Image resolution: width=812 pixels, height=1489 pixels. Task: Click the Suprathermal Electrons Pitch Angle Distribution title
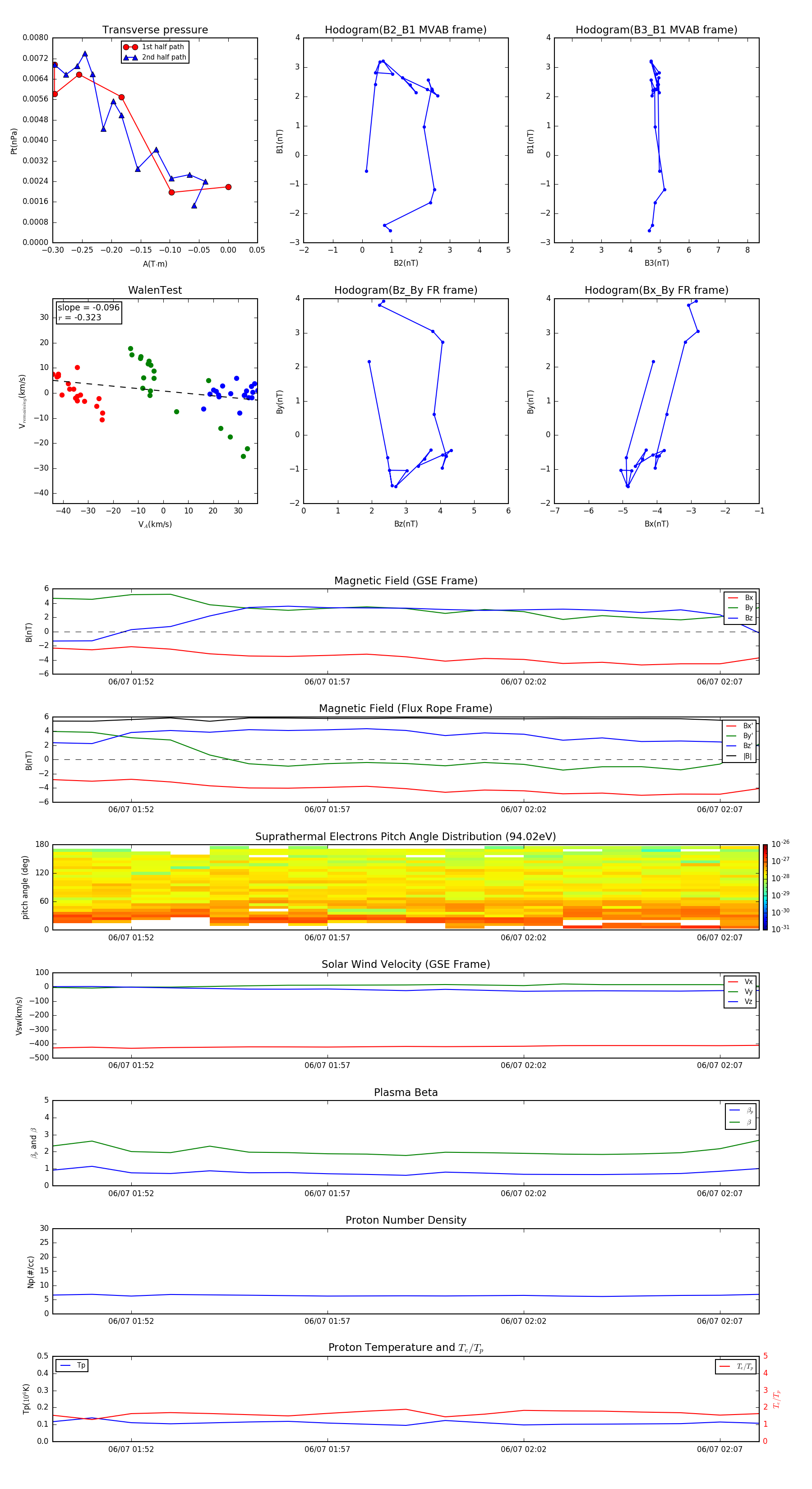point(406,837)
